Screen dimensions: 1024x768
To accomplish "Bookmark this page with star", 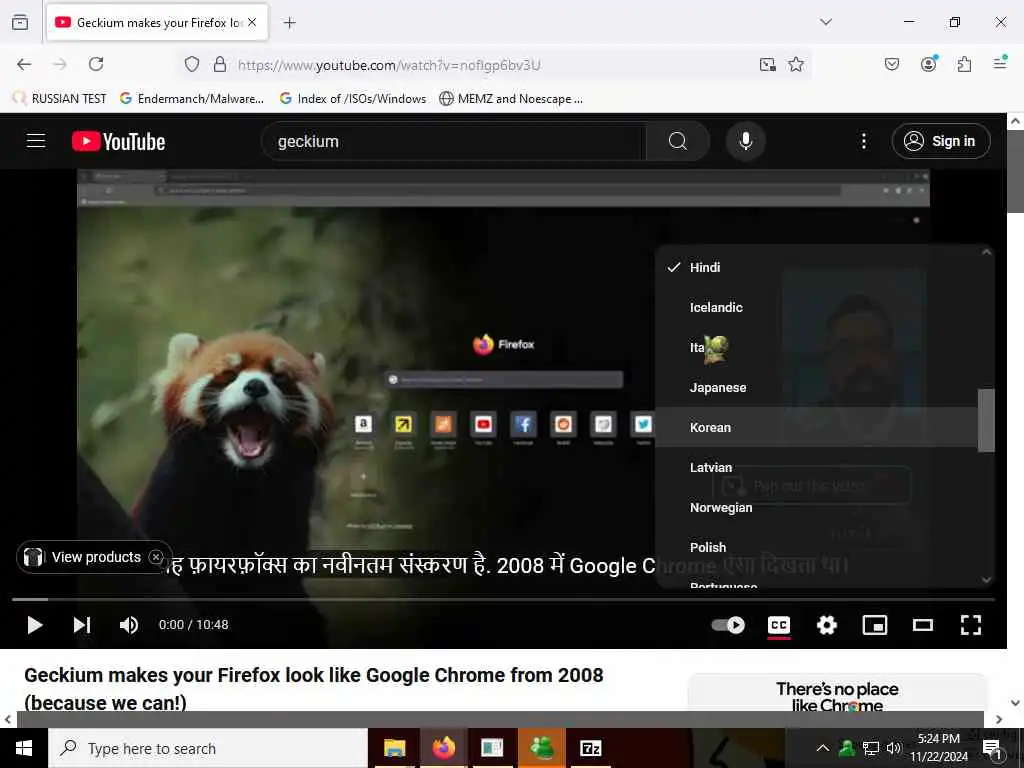I will coord(795,64).
